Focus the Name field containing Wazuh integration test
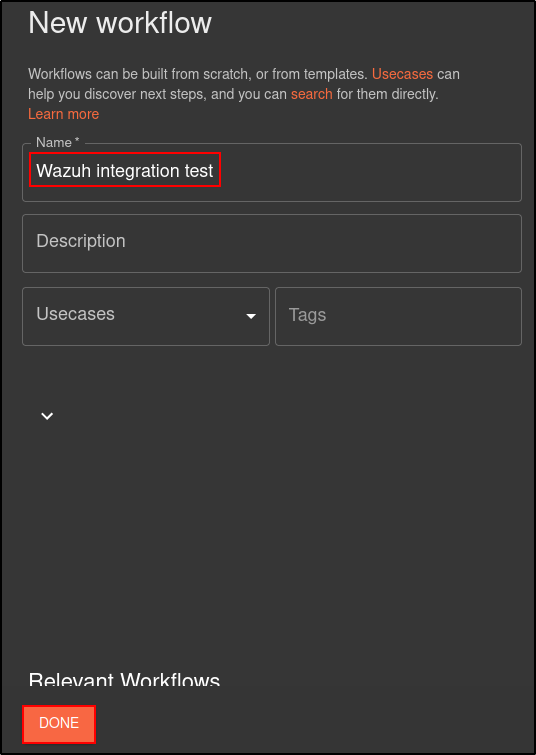The height and width of the screenshot is (755, 536). tap(272, 172)
